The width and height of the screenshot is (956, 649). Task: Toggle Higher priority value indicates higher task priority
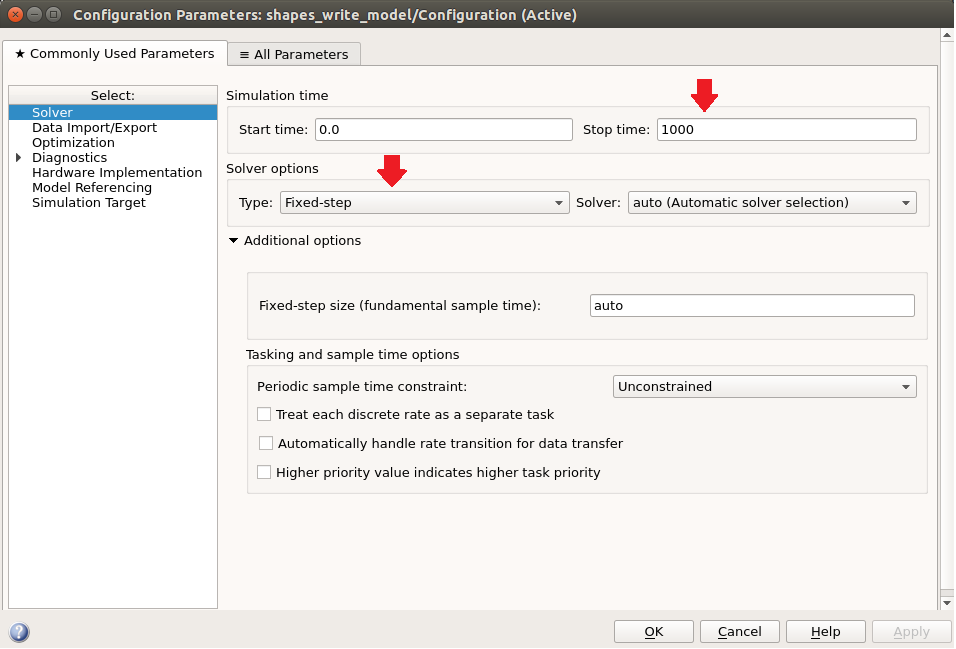pyautogui.click(x=264, y=473)
